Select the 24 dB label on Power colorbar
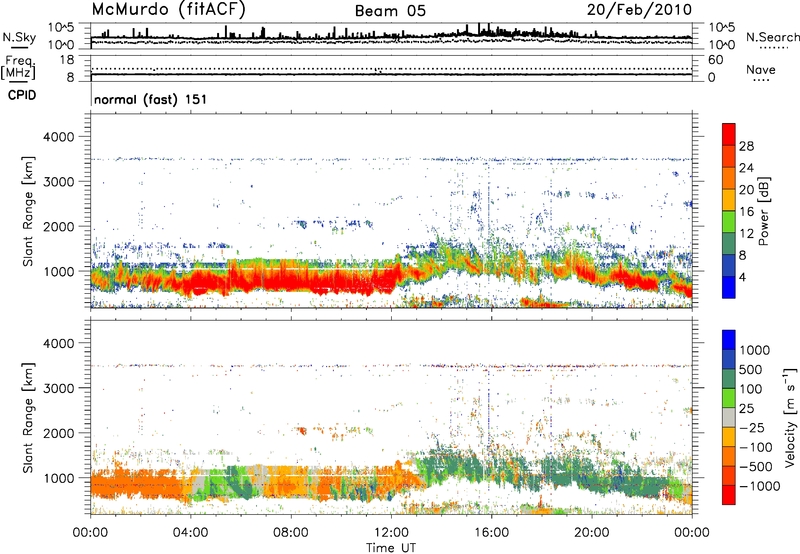 tap(746, 168)
